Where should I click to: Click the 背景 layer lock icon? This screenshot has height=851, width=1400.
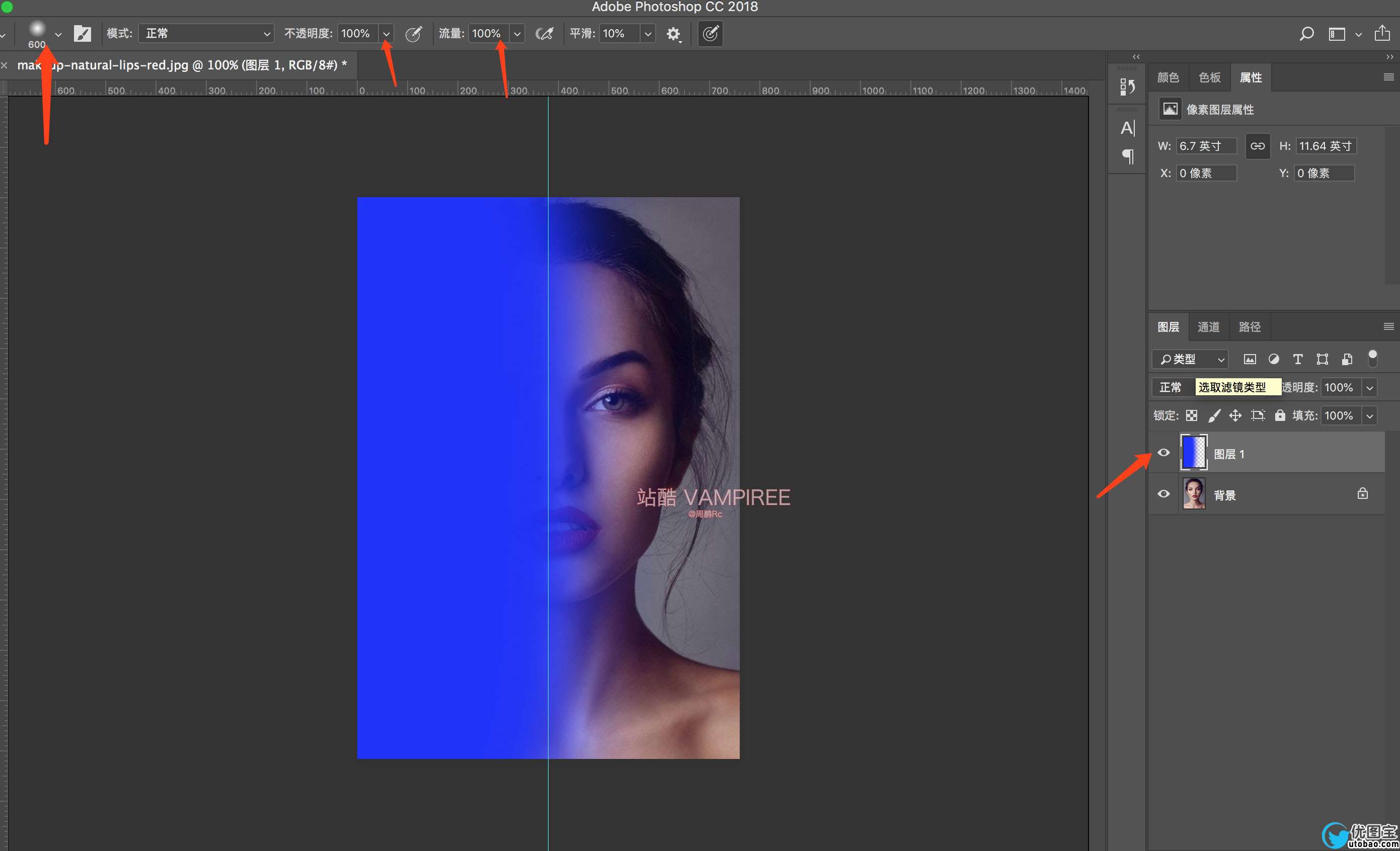(x=1362, y=493)
